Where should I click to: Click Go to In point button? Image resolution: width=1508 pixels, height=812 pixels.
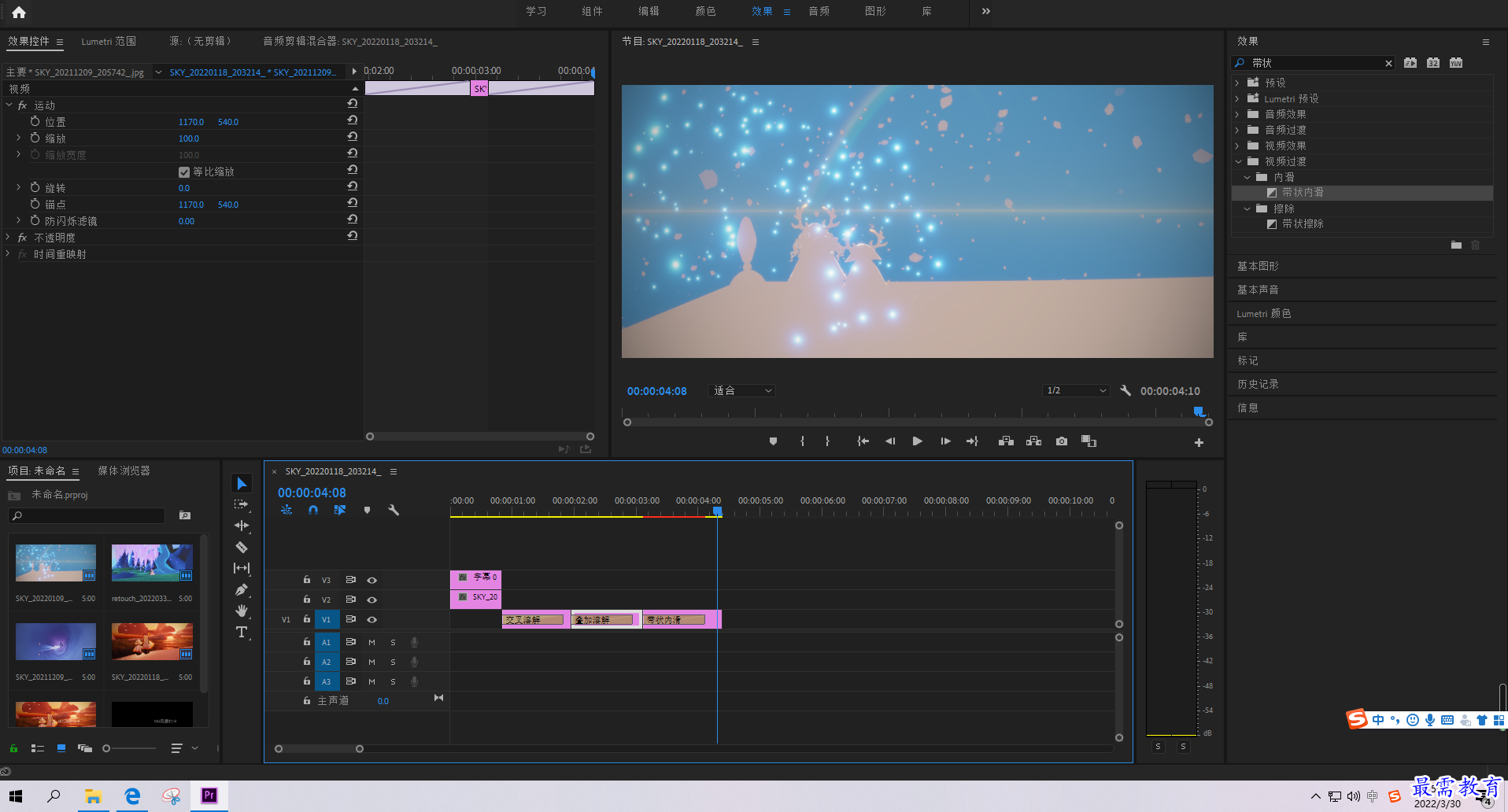click(x=863, y=441)
